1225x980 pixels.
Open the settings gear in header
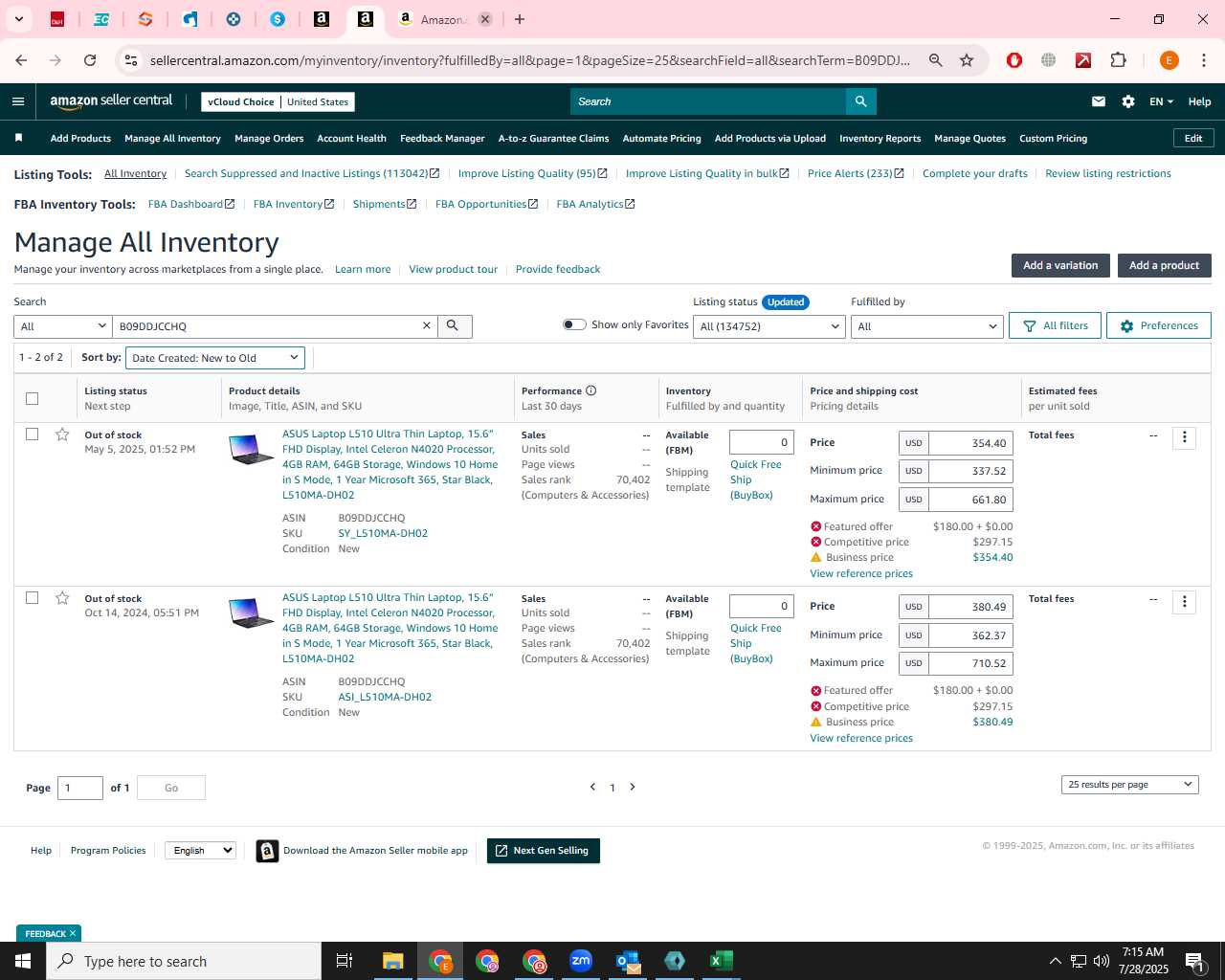1128,101
